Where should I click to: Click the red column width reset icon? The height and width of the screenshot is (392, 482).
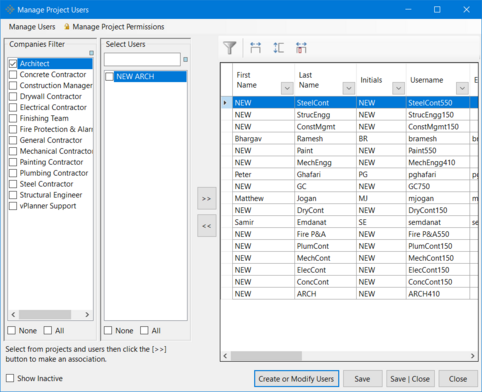[301, 48]
